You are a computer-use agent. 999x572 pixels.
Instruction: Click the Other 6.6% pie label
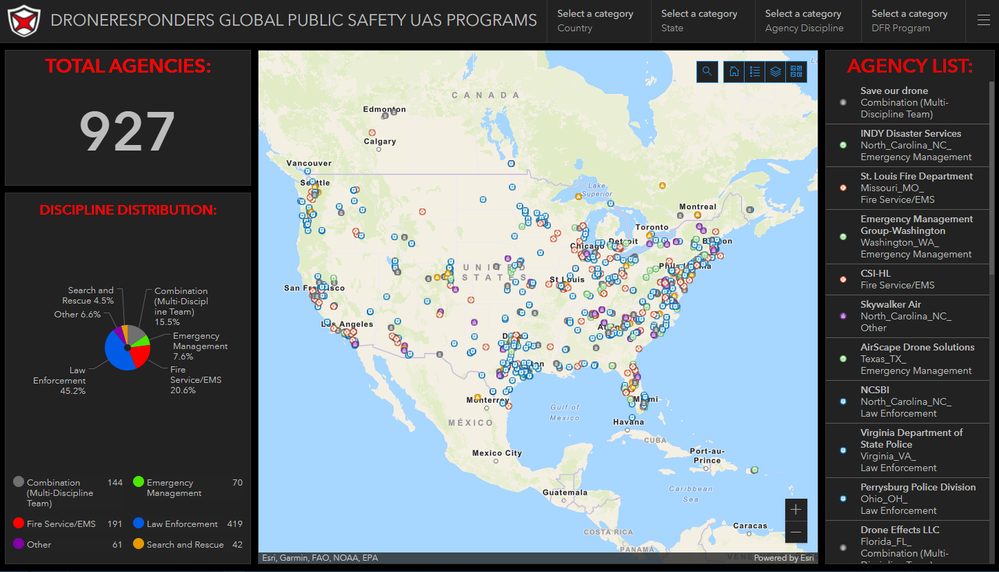[77, 314]
